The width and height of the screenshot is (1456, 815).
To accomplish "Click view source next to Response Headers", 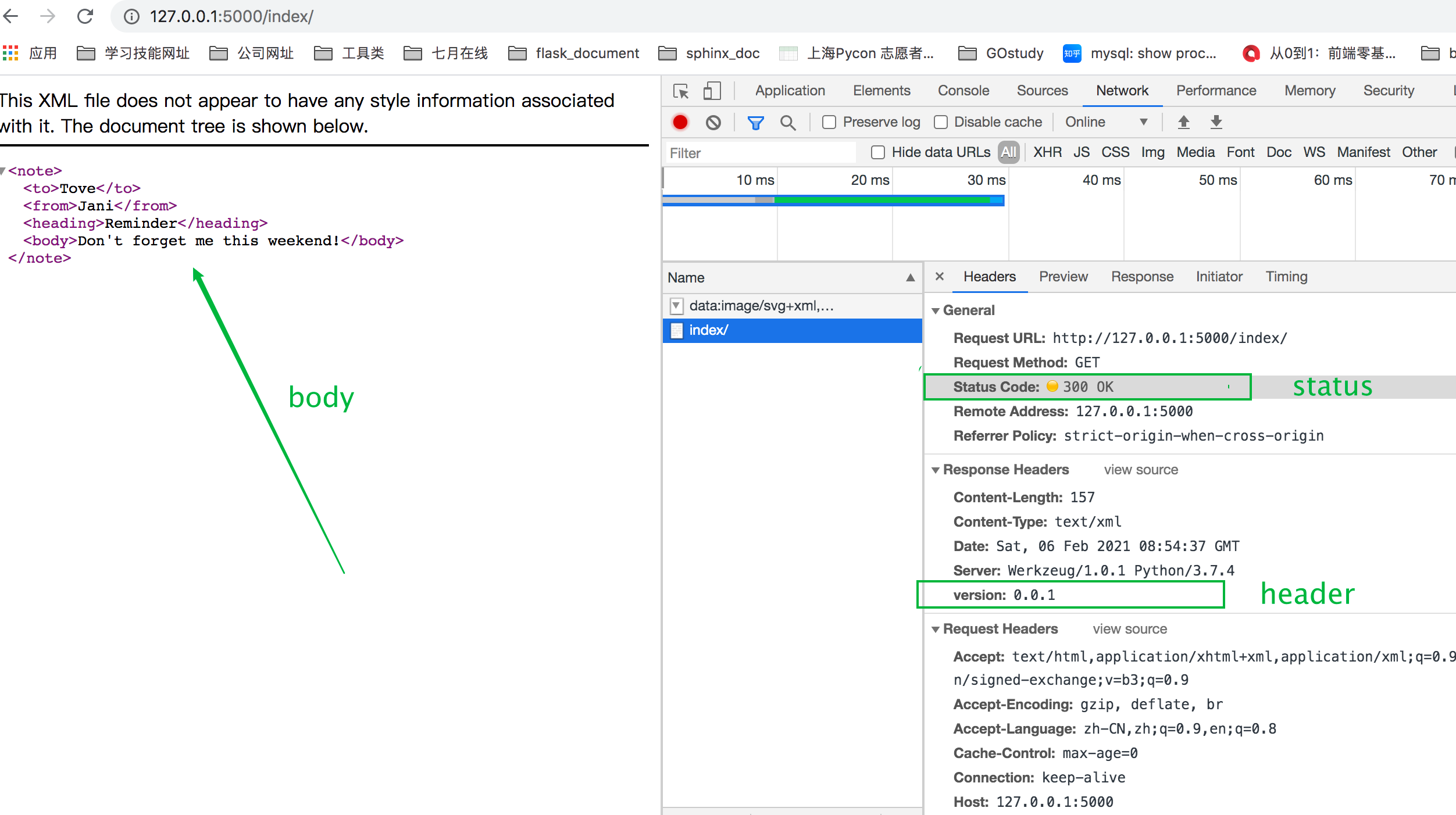I will pyautogui.click(x=1140, y=470).
